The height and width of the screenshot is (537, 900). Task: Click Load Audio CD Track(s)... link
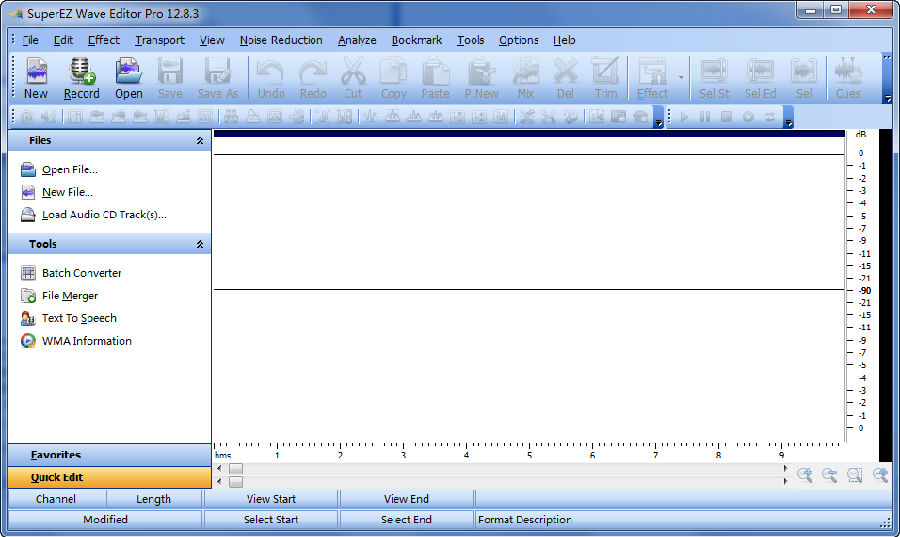click(x=104, y=215)
